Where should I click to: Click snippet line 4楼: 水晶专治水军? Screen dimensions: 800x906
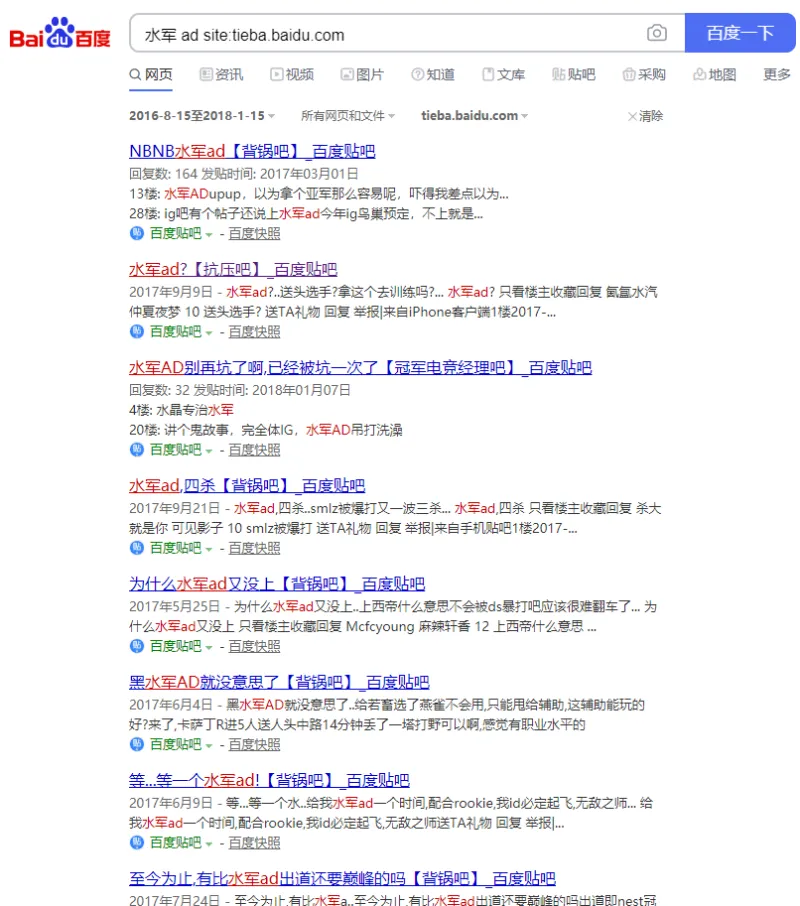coord(181,410)
